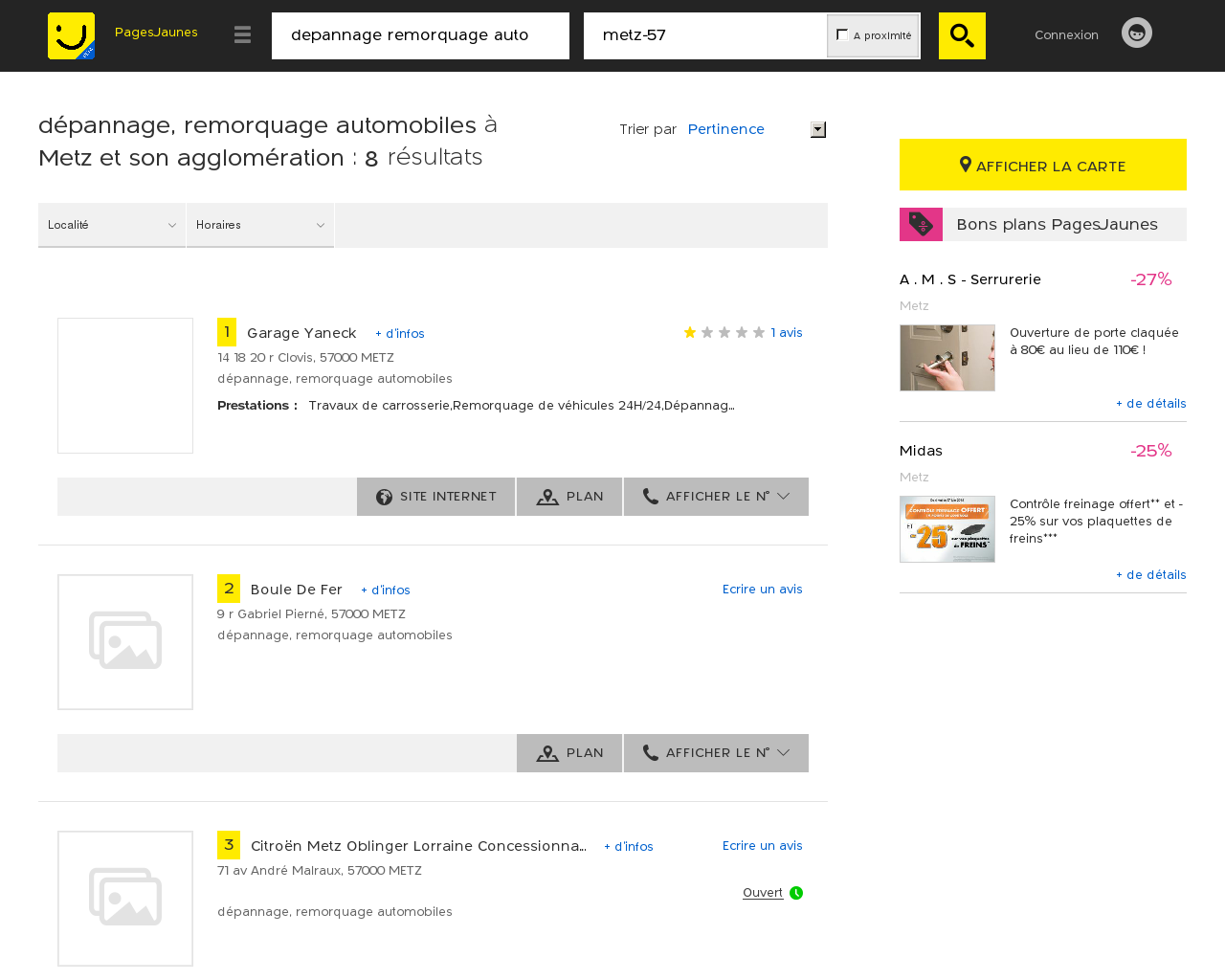1225x980 pixels.
Task: Click the door lock serrurerie thumbnail
Action: [x=947, y=358]
